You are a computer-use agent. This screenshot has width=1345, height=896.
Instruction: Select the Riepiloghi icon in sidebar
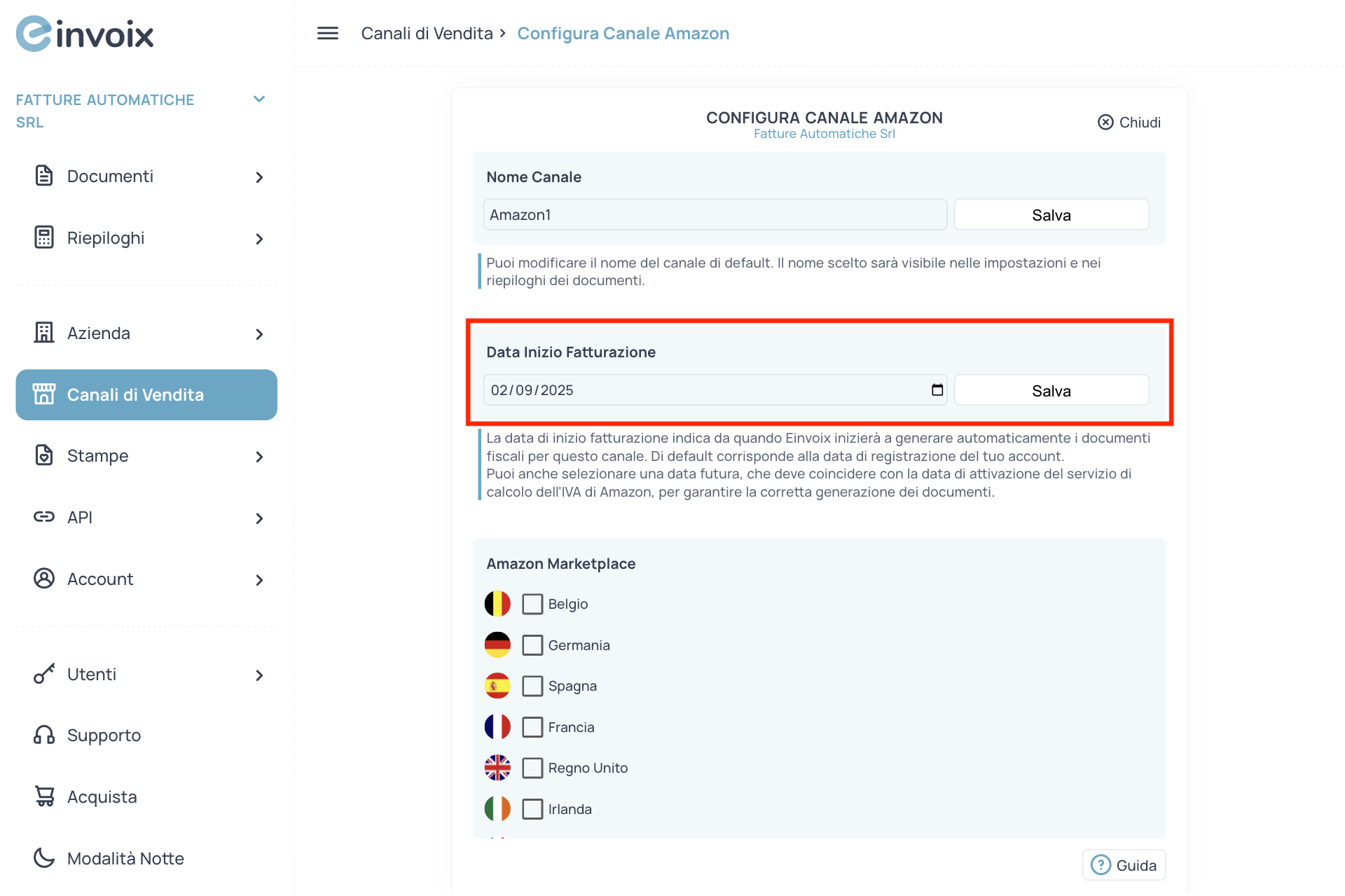tap(44, 237)
